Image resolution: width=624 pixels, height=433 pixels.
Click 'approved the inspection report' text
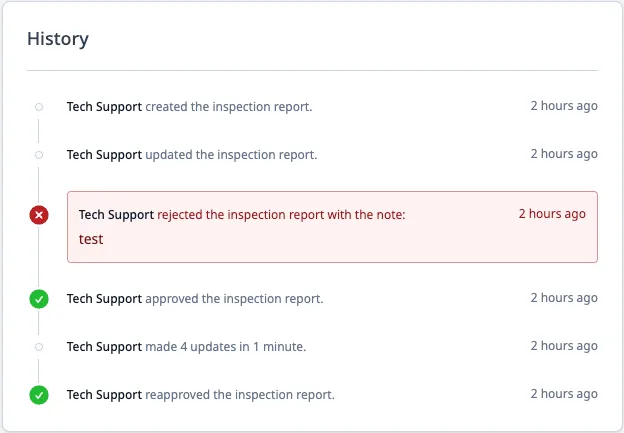234,299
